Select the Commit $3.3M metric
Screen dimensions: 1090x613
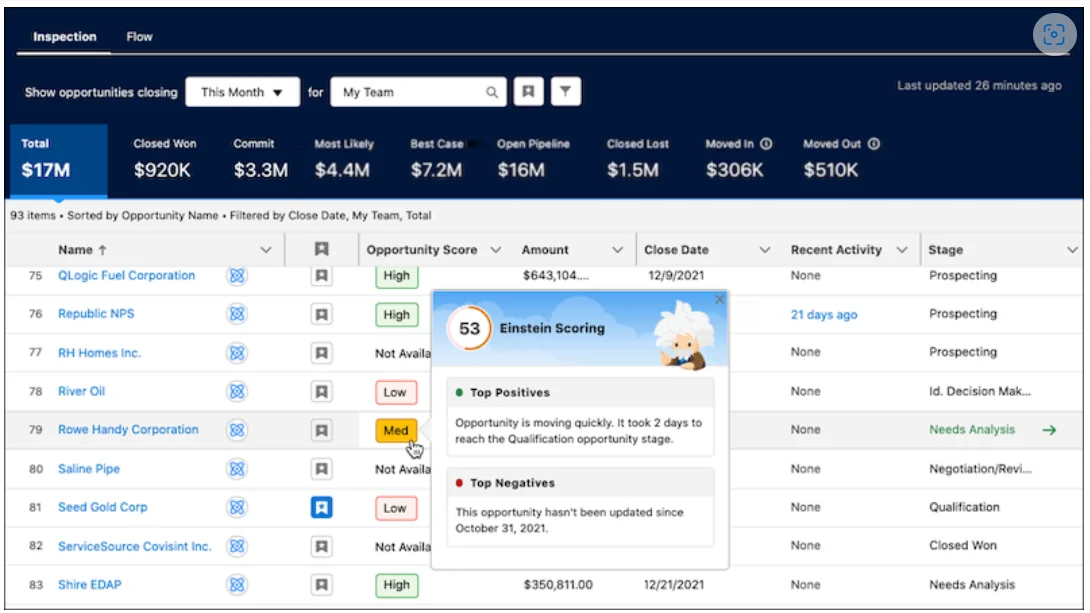260,158
